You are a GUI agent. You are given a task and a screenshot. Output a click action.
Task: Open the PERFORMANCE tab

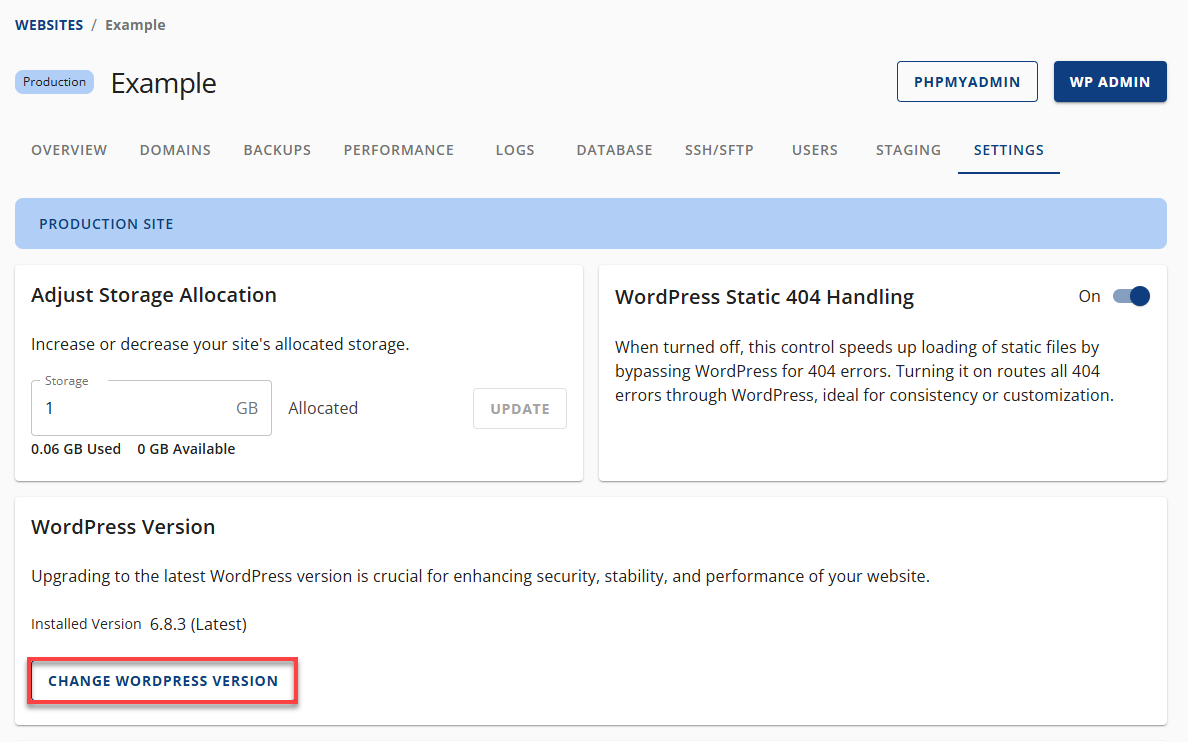[x=398, y=149]
